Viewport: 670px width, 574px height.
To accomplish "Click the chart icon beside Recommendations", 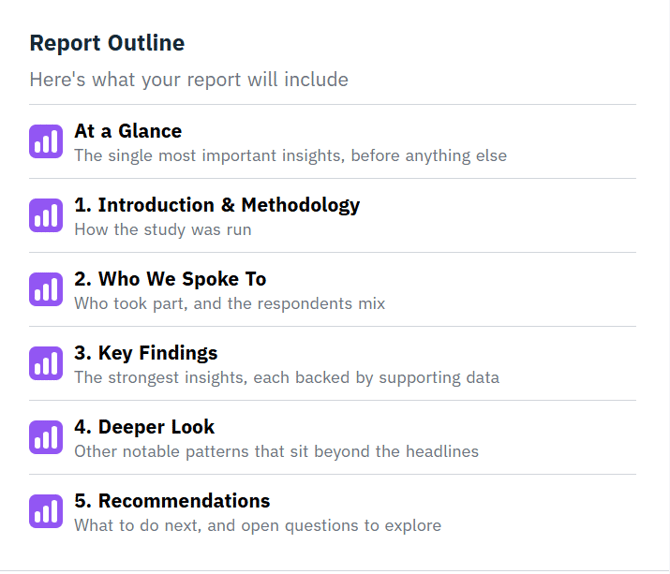I will click(46, 511).
